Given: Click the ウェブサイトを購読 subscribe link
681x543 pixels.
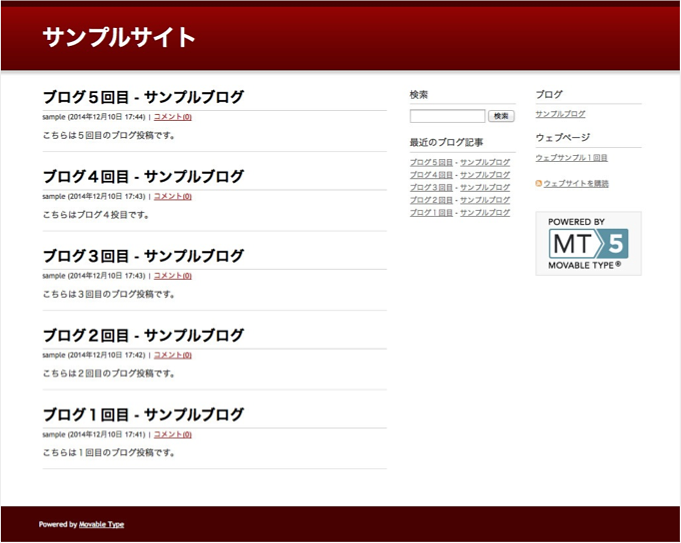Looking at the screenshot, I should (x=576, y=184).
